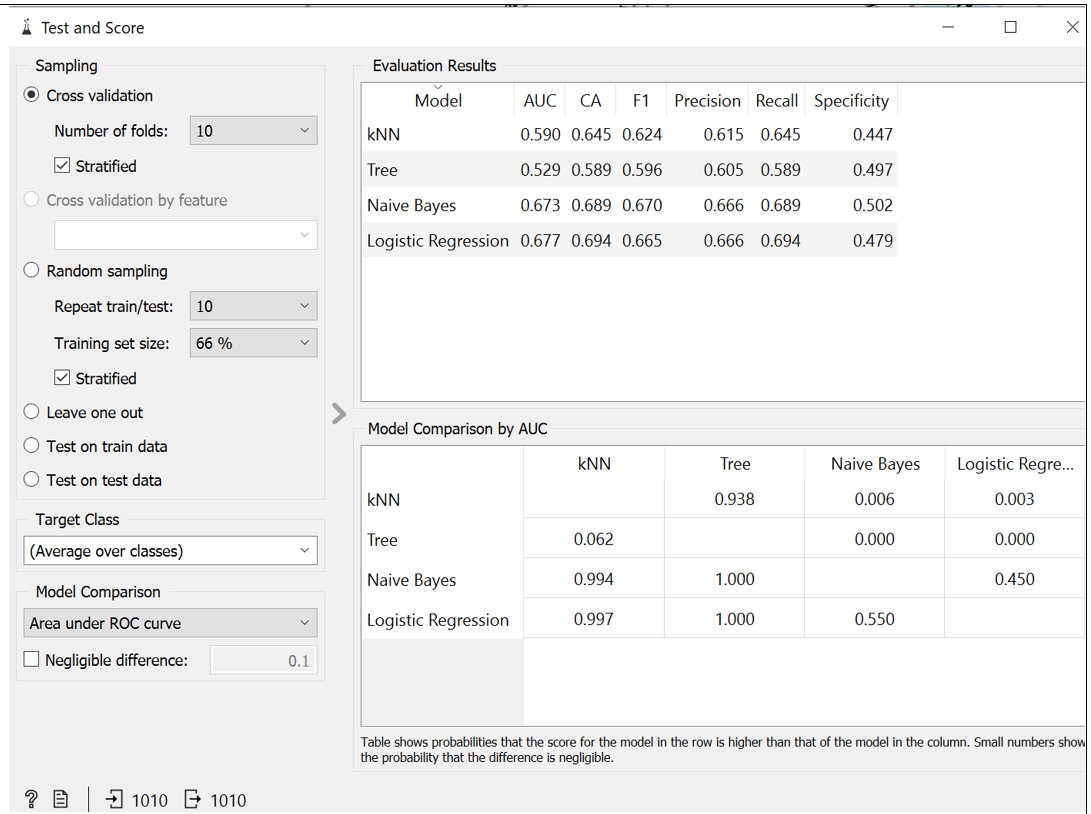This screenshot has width=1091, height=814.
Task: Open help via the question mark icon
Action: click(x=30, y=799)
